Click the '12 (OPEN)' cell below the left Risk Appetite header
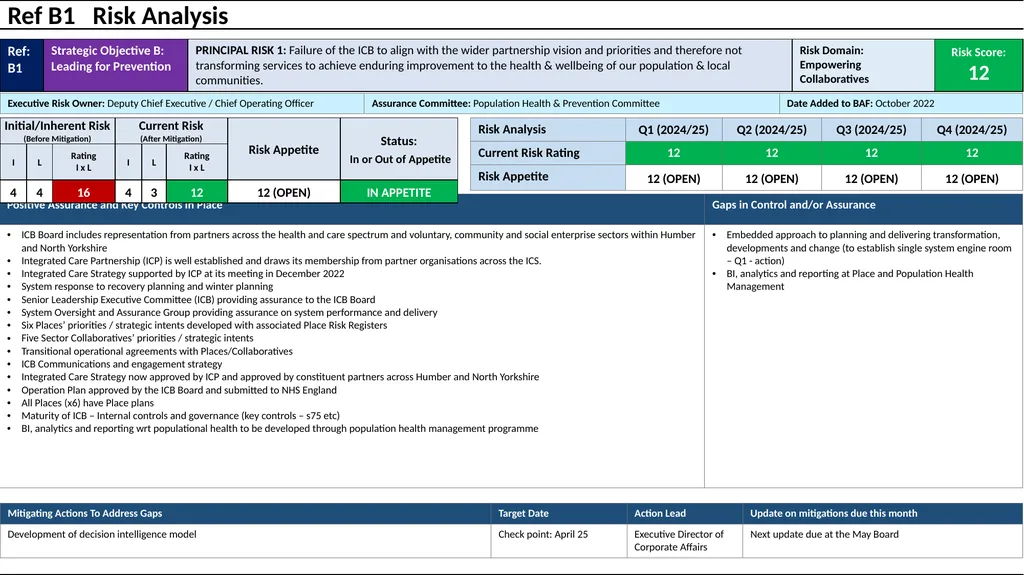The height and width of the screenshot is (575, 1024). [x=283, y=192]
